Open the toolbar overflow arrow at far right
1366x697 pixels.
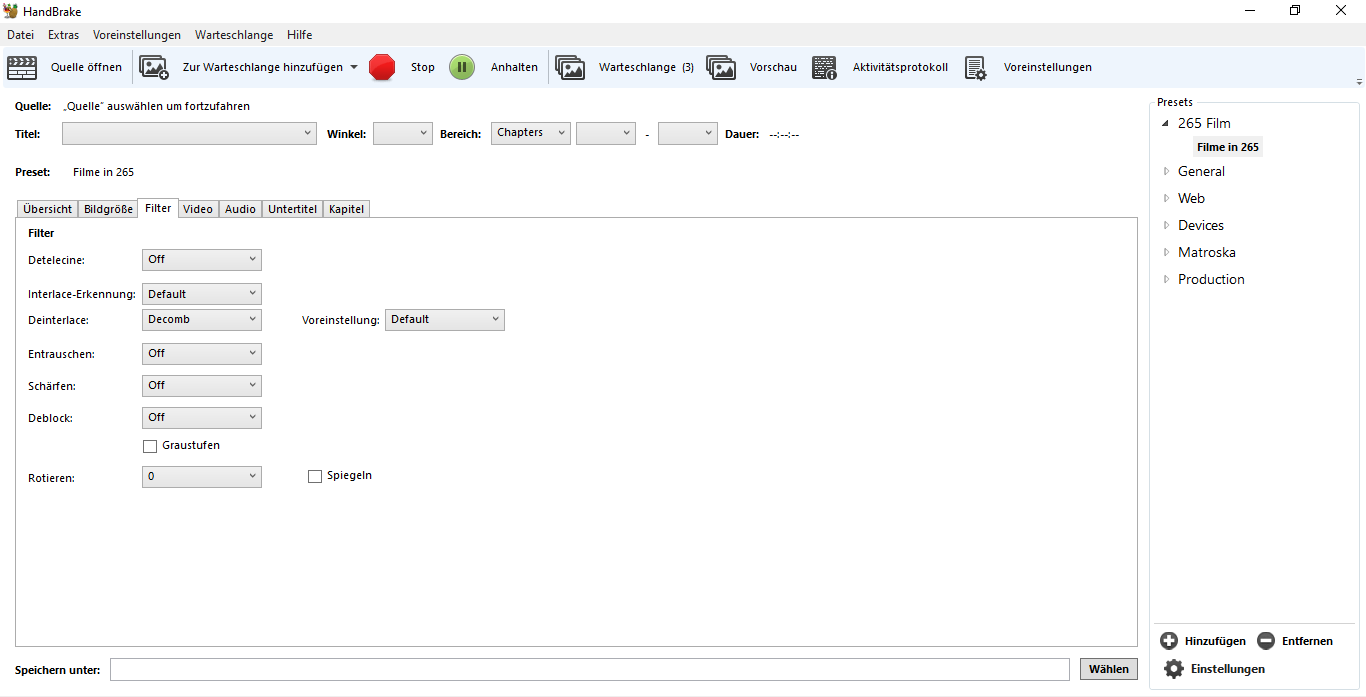(x=1359, y=82)
